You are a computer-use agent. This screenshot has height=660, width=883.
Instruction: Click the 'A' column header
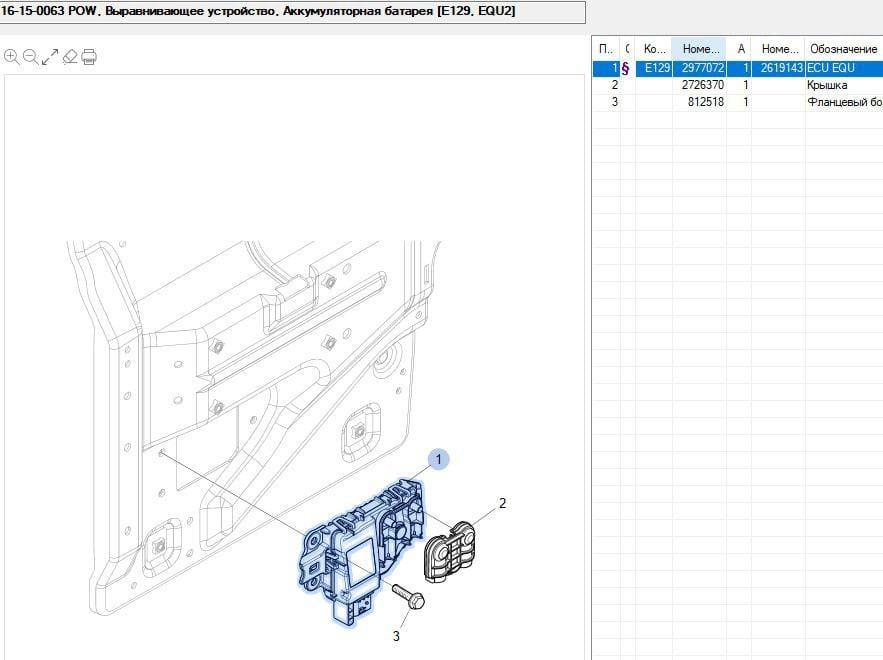[741, 48]
